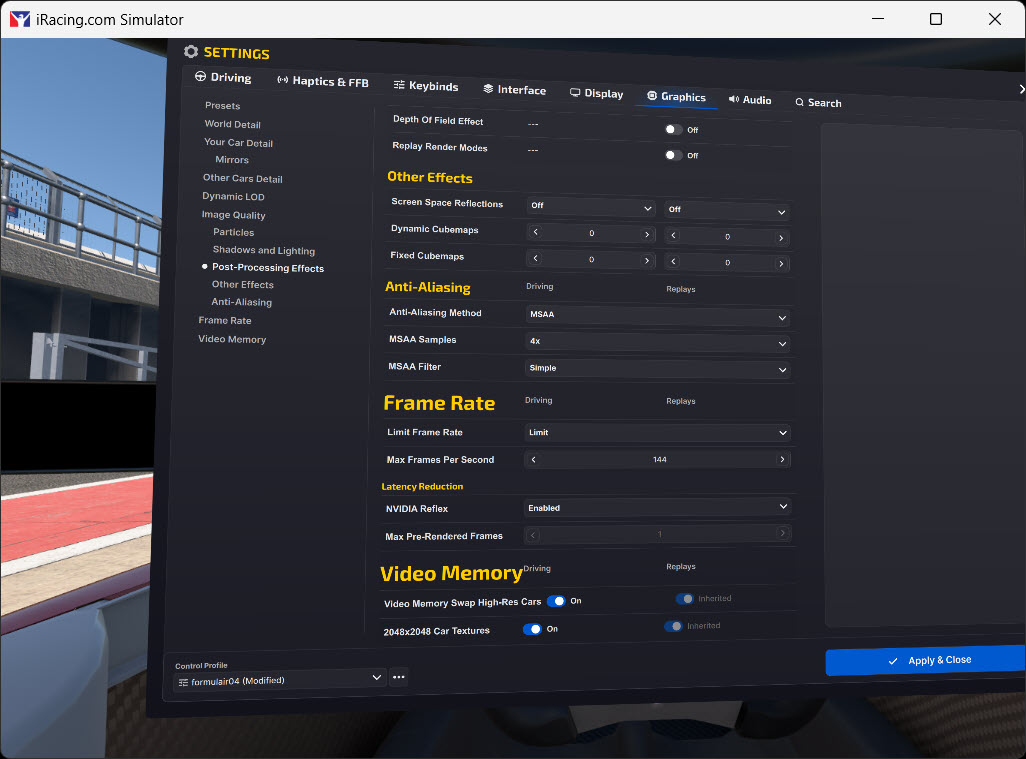Click the Display monitor icon
Image resolution: width=1026 pixels, height=759 pixels.
tap(575, 92)
